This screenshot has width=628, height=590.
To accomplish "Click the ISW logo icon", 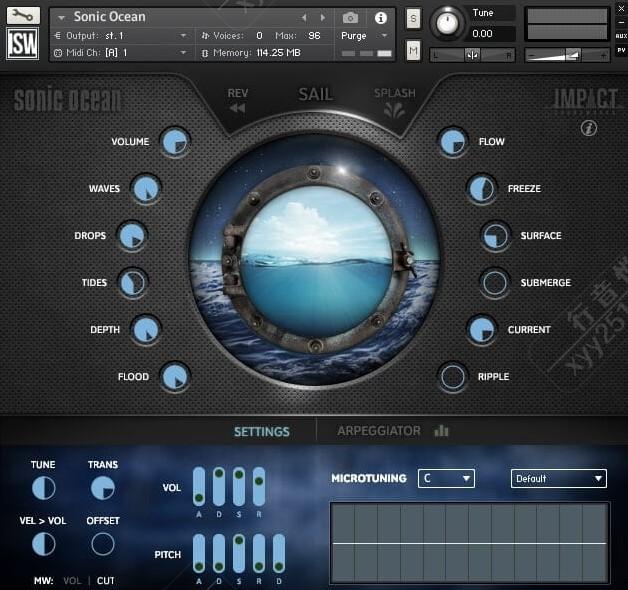I will [23, 44].
